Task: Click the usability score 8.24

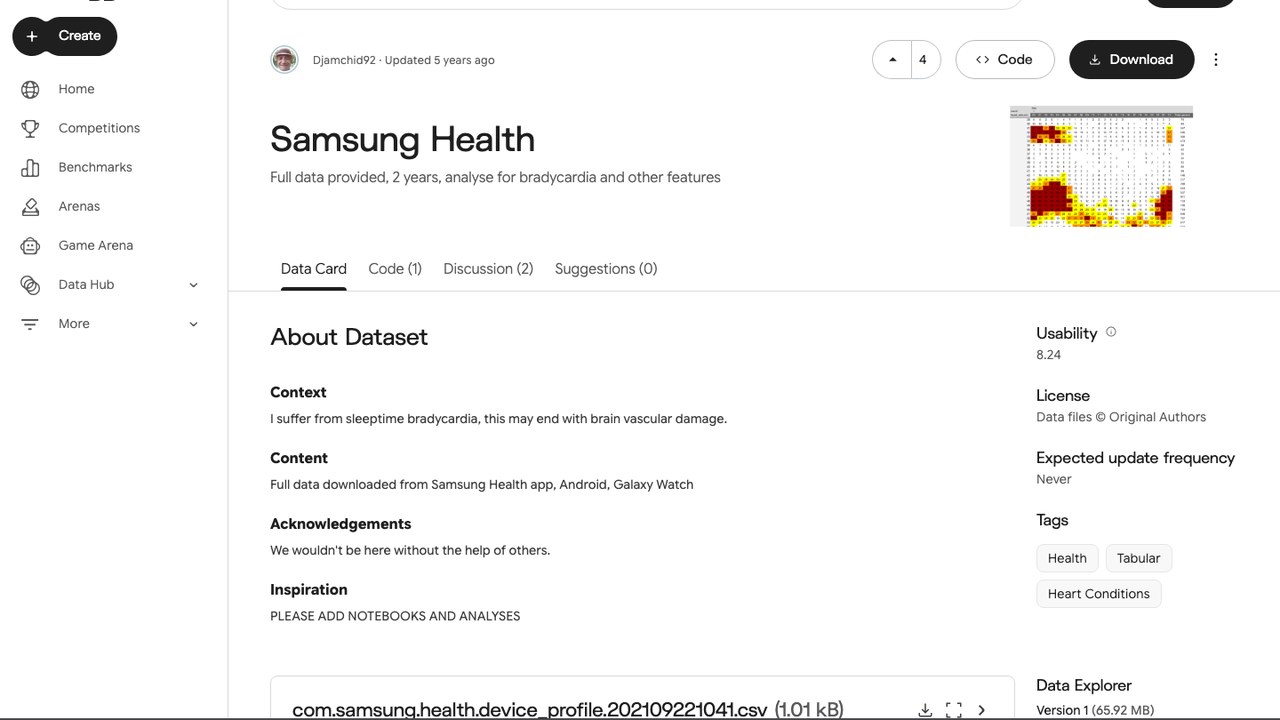Action: point(1049,355)
